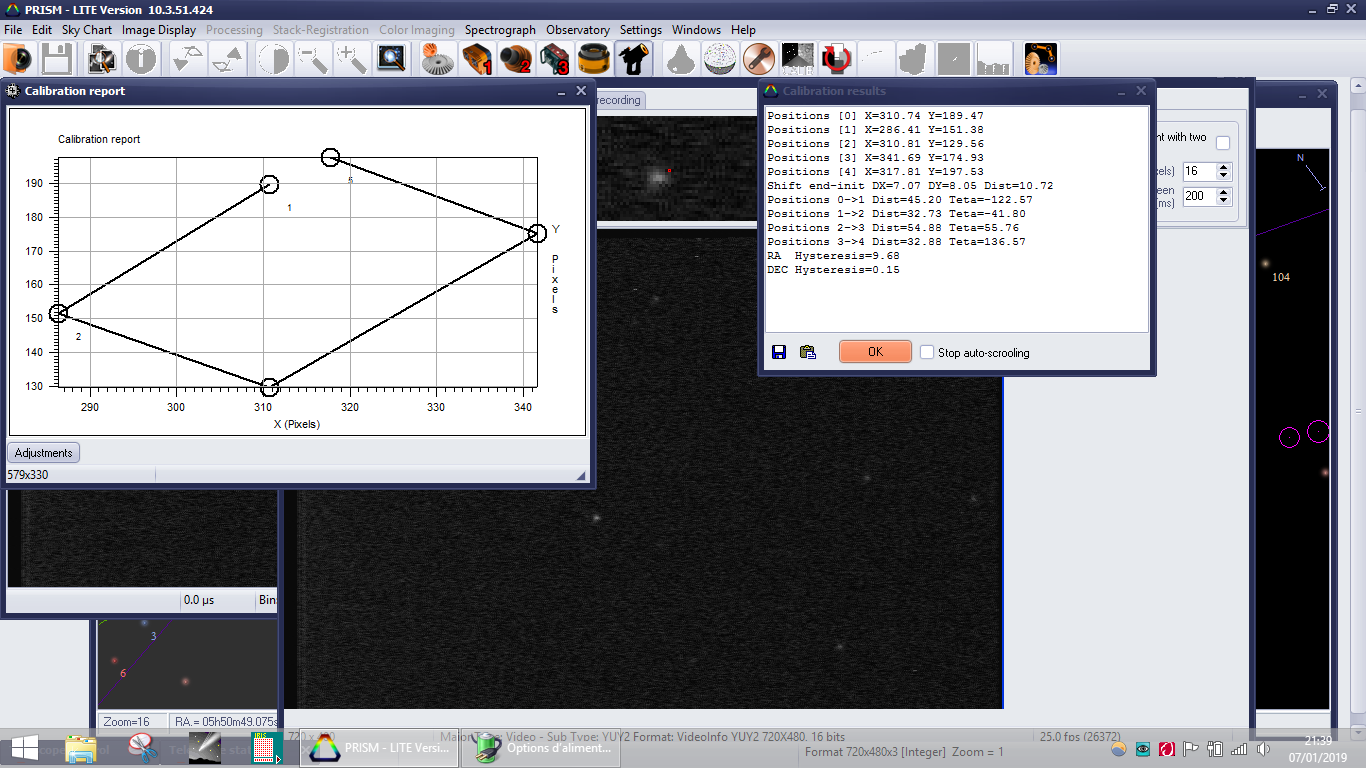Select camera number 2 toolbar icon
The image size is (1366, 768).
(516, 60)
